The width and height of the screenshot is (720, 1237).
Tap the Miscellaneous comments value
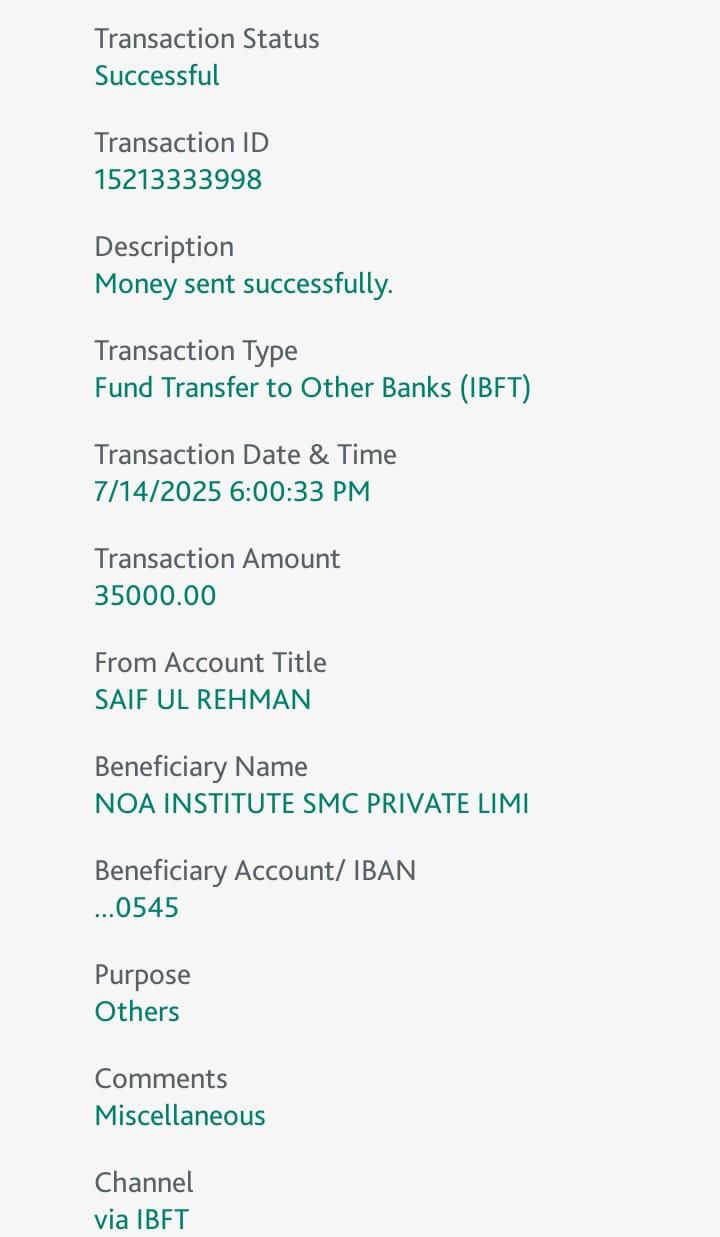(180, 1116)
